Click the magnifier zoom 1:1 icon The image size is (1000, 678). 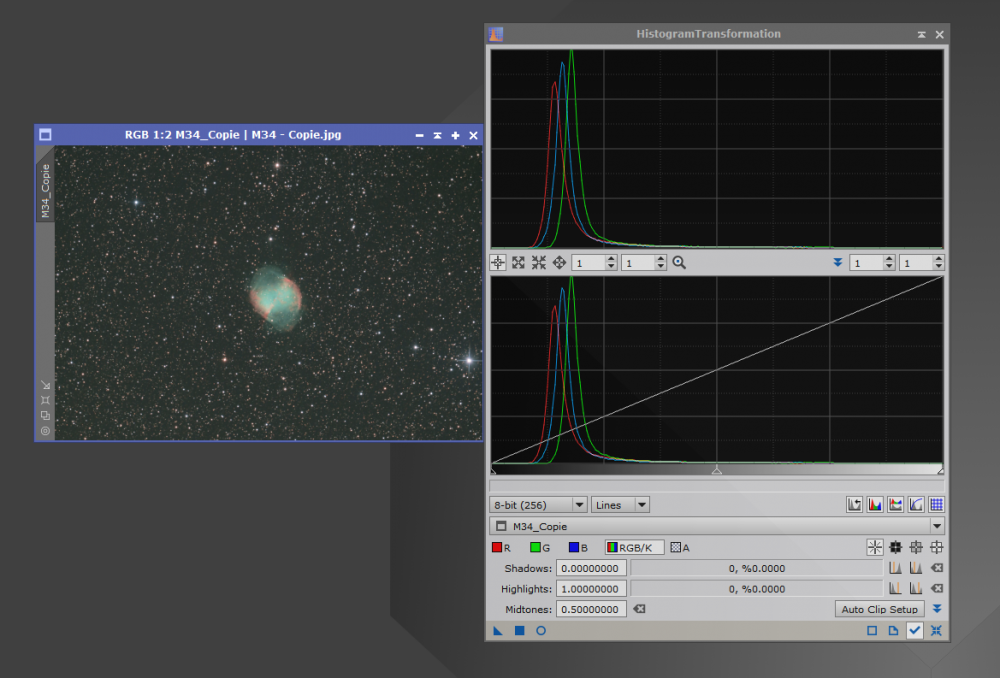[x=679, y=263]
